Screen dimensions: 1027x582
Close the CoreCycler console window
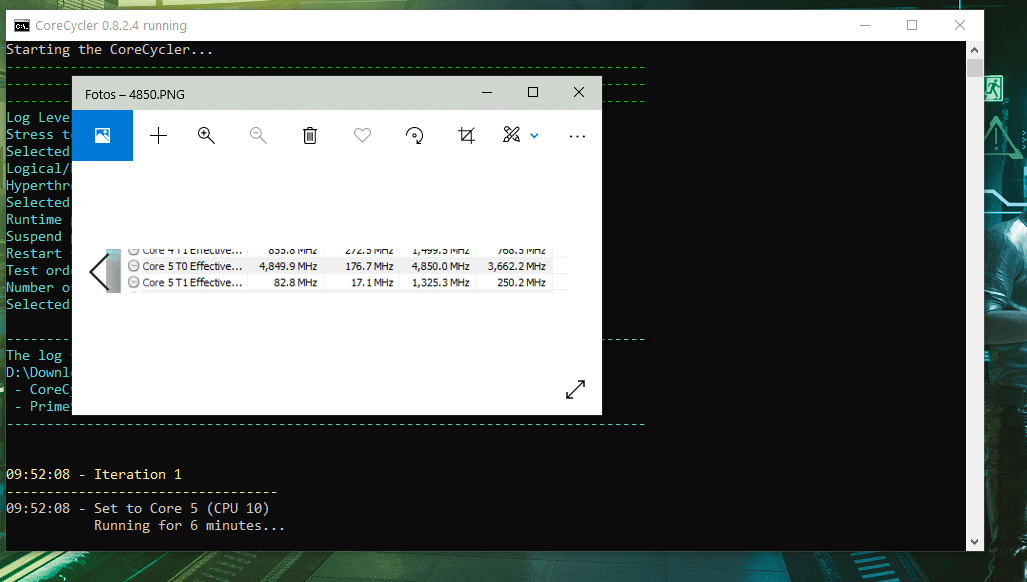[960, 25]
